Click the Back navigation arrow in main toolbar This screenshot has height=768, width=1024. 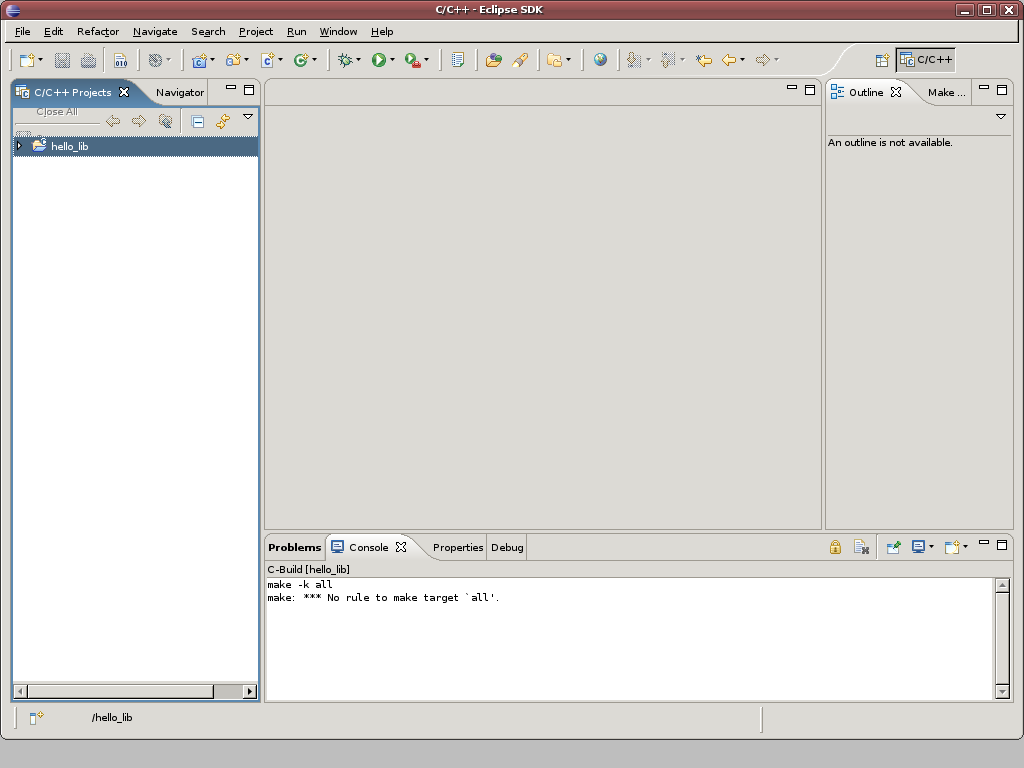pyautogui.click(x=729, y=60)
